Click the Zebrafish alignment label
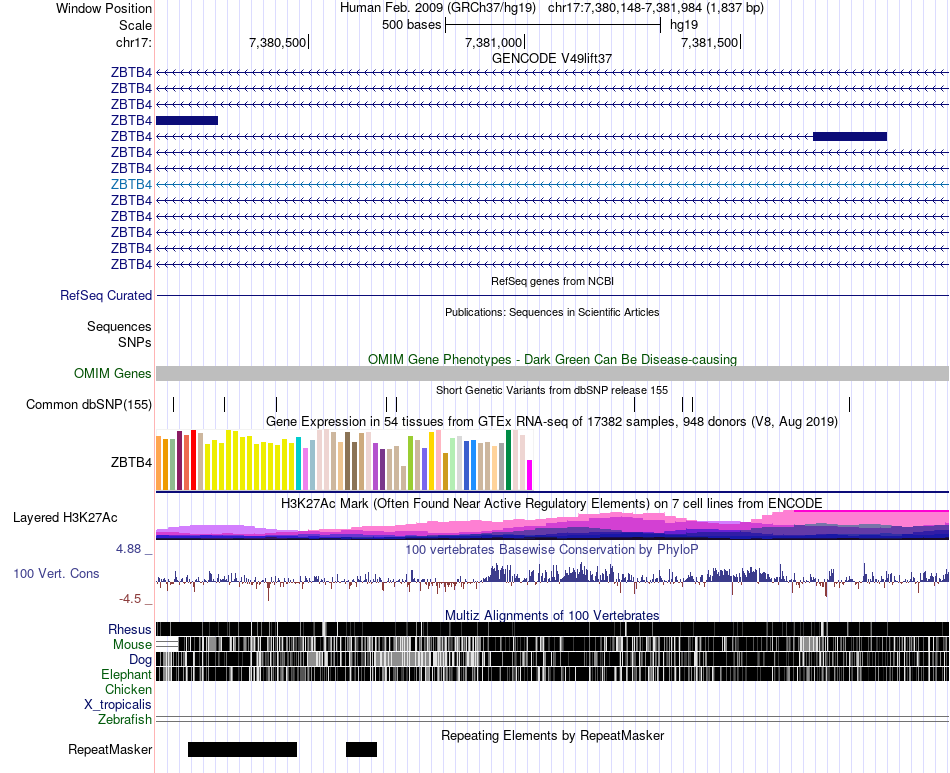 (125, 720)
